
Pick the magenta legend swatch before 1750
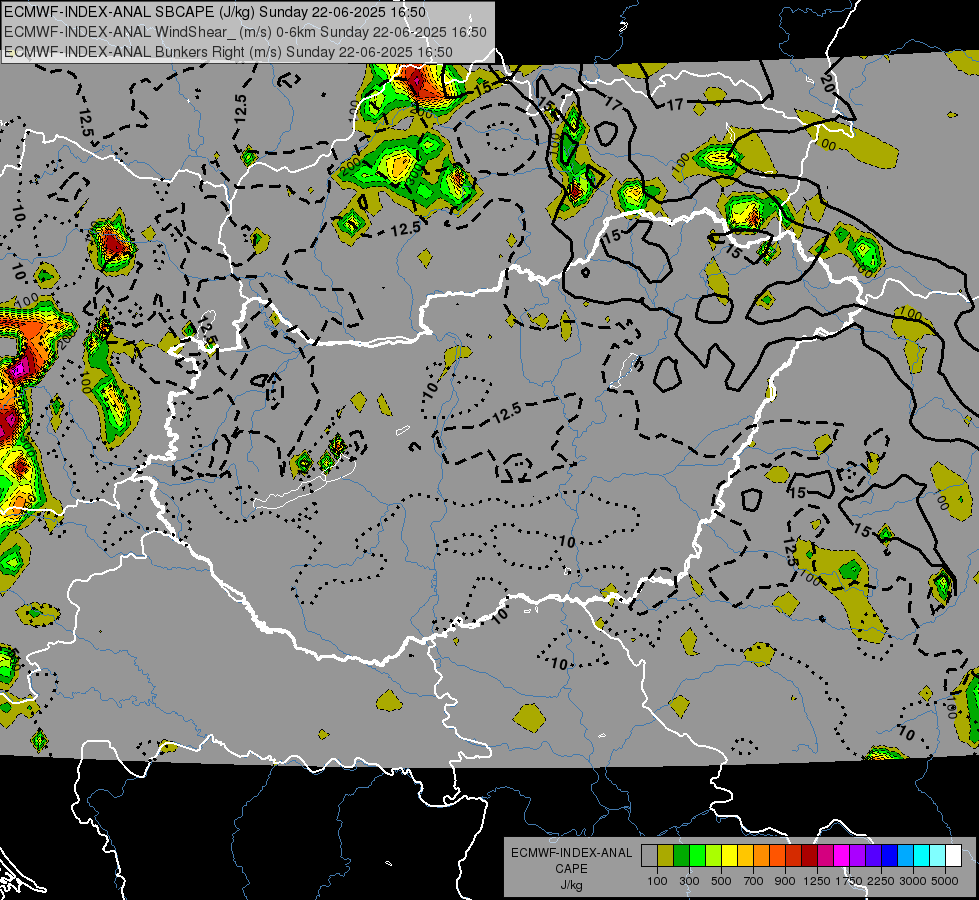(x=842, y=856)
